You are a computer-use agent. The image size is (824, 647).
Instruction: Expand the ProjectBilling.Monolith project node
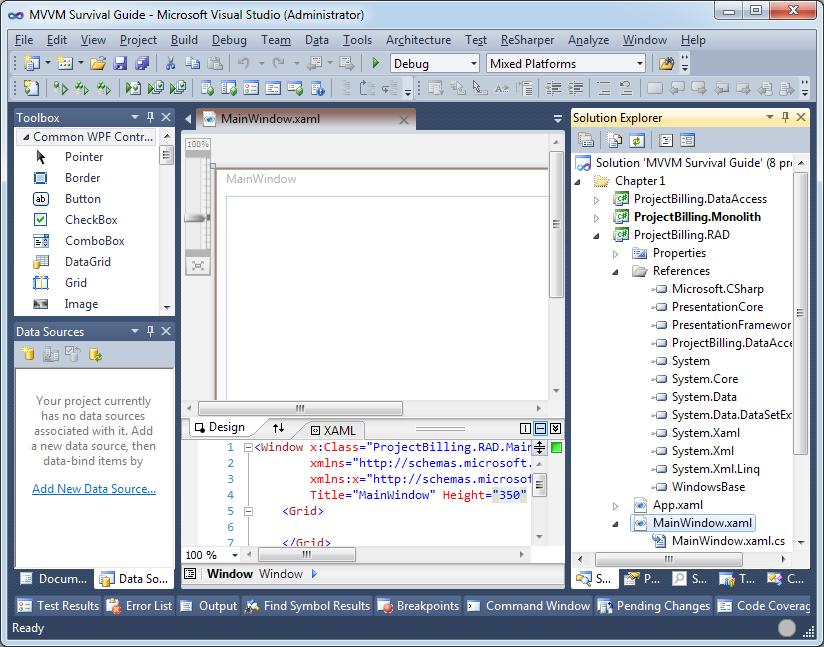596,218
